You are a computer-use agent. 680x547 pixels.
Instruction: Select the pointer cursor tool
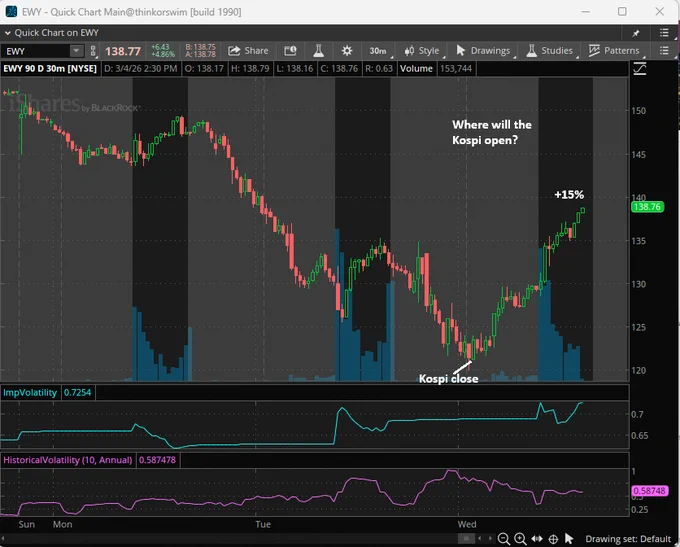click(569, 538)
